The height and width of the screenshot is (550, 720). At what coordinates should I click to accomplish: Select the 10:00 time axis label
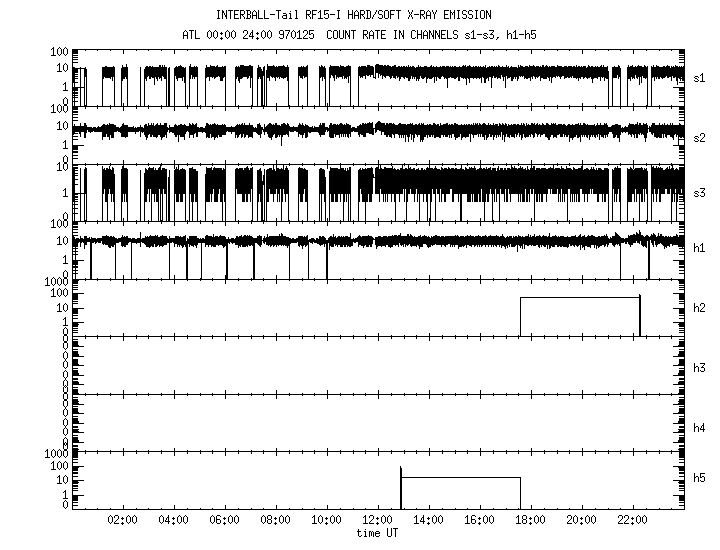[x=326, y=521]
